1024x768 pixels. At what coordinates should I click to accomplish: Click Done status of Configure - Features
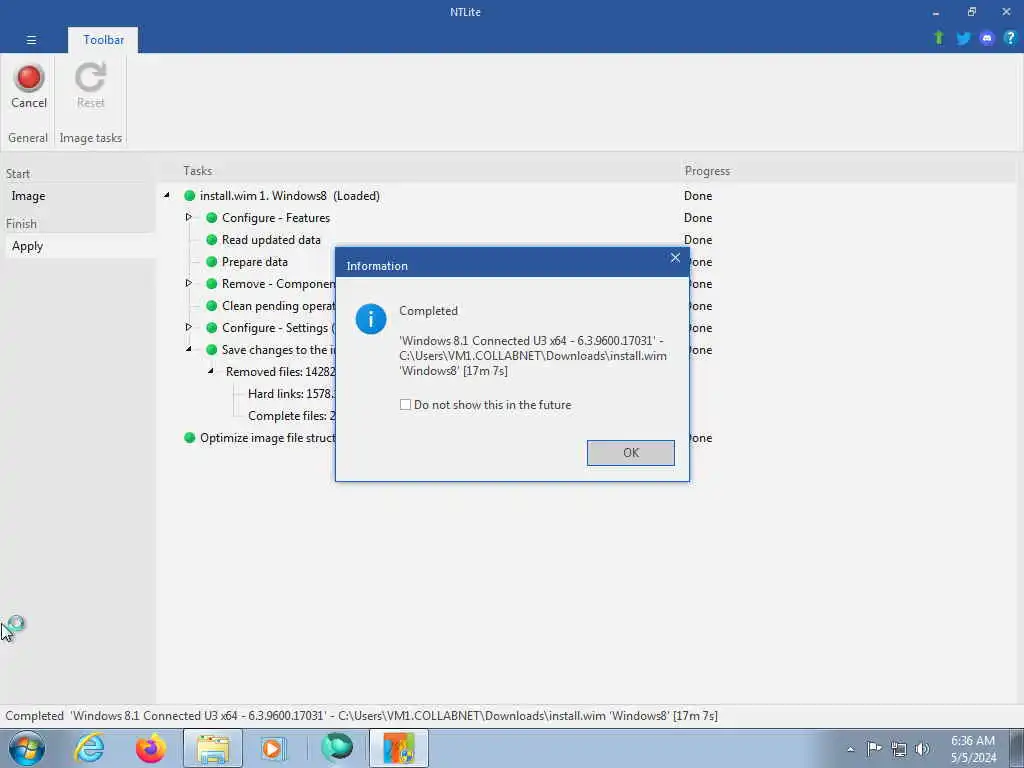click(x=697, y=217)
